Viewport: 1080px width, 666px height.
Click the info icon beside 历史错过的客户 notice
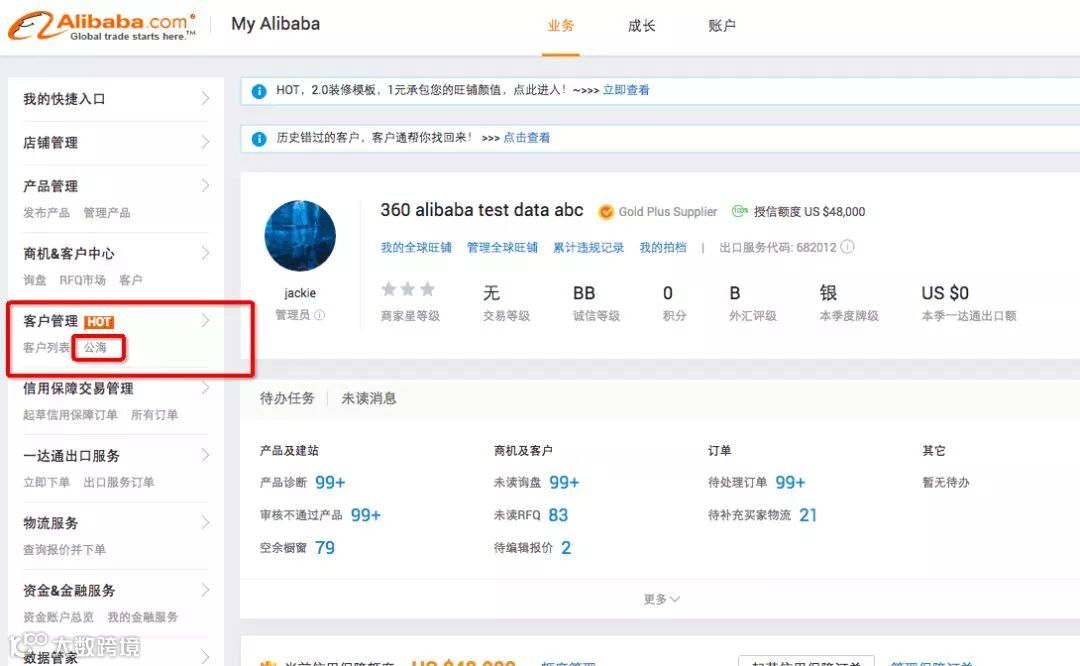tap(259, 138)
